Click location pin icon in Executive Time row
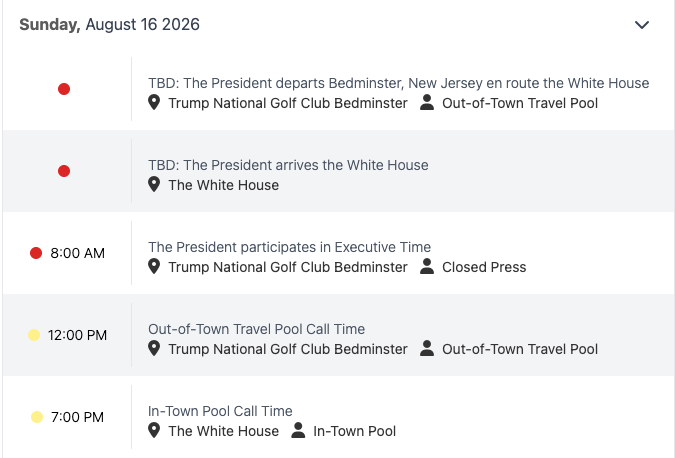 [154, 266]
